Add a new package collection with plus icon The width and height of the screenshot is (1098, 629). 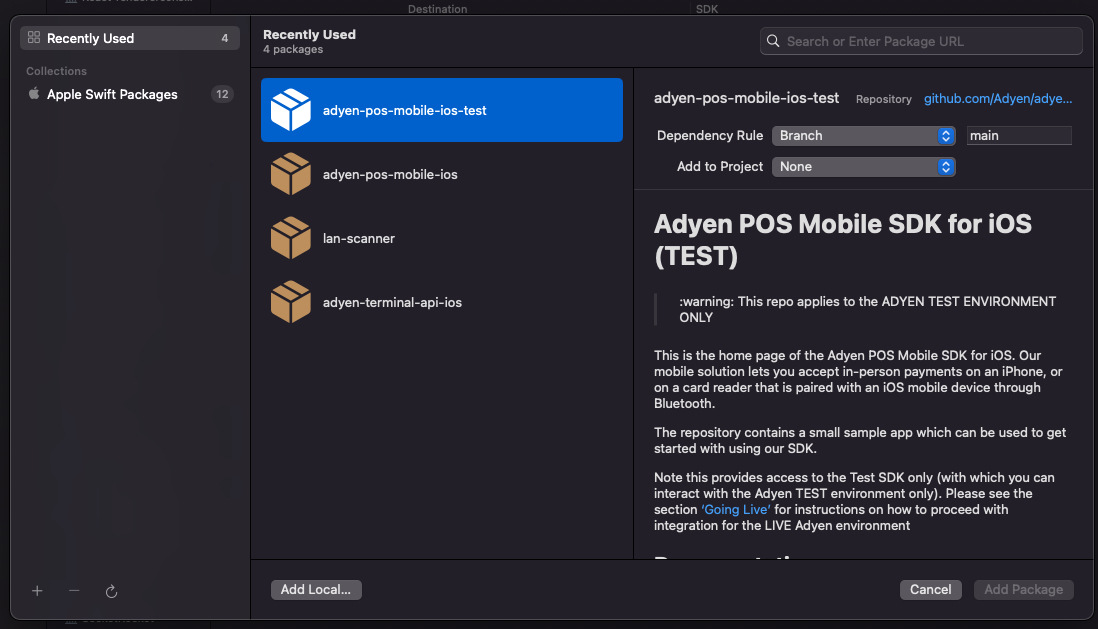coord(37,591)
